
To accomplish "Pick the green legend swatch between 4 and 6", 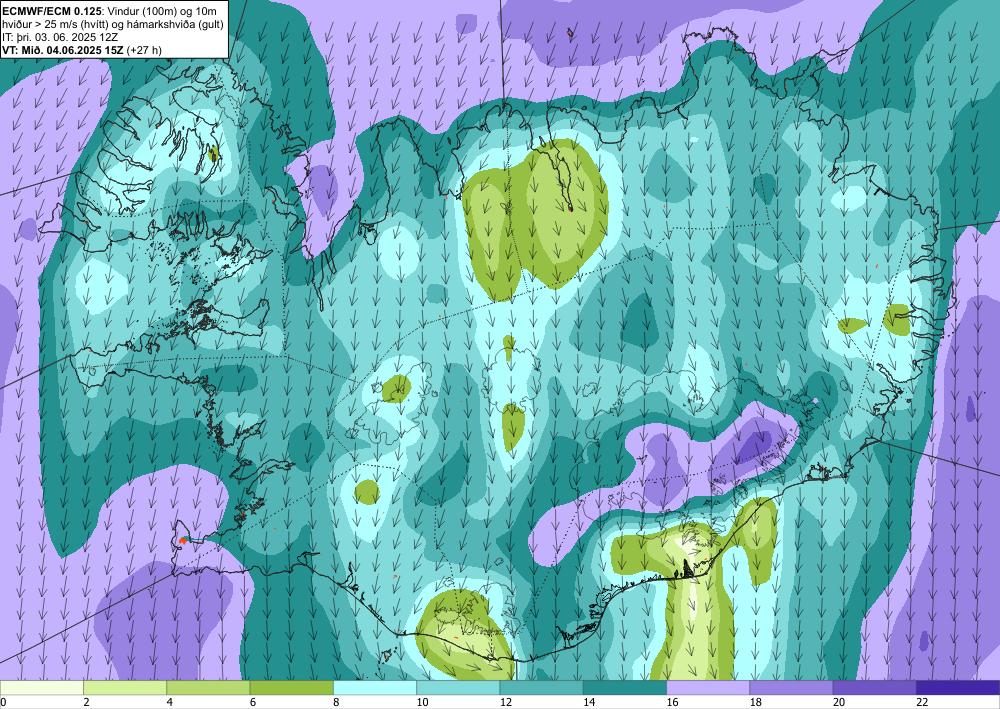I will 209,688.
